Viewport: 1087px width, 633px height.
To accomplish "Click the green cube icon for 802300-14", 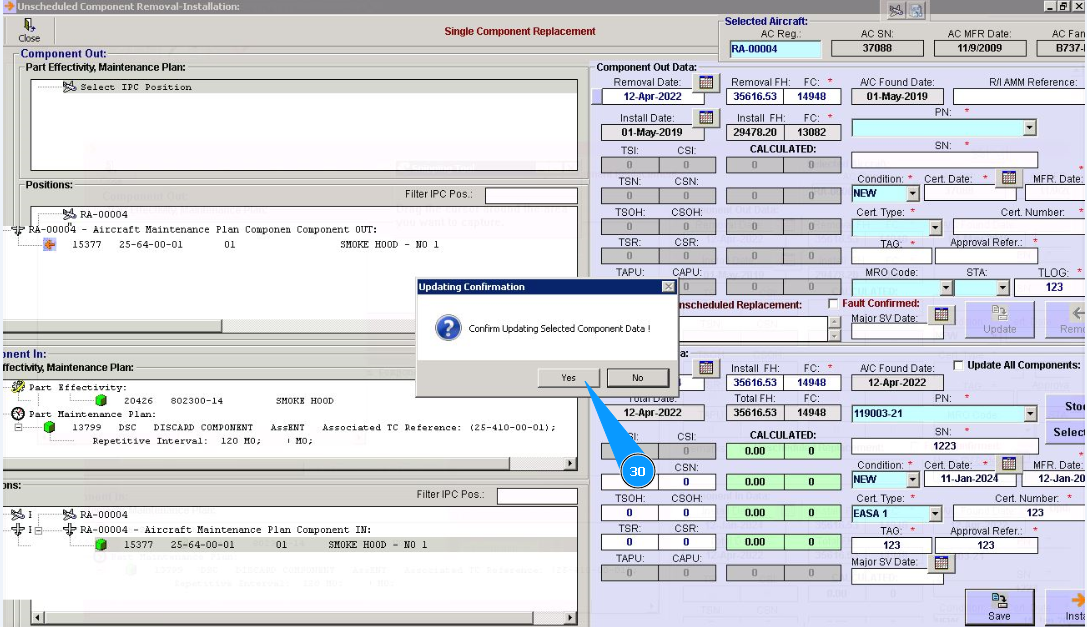I will (101, 400).
